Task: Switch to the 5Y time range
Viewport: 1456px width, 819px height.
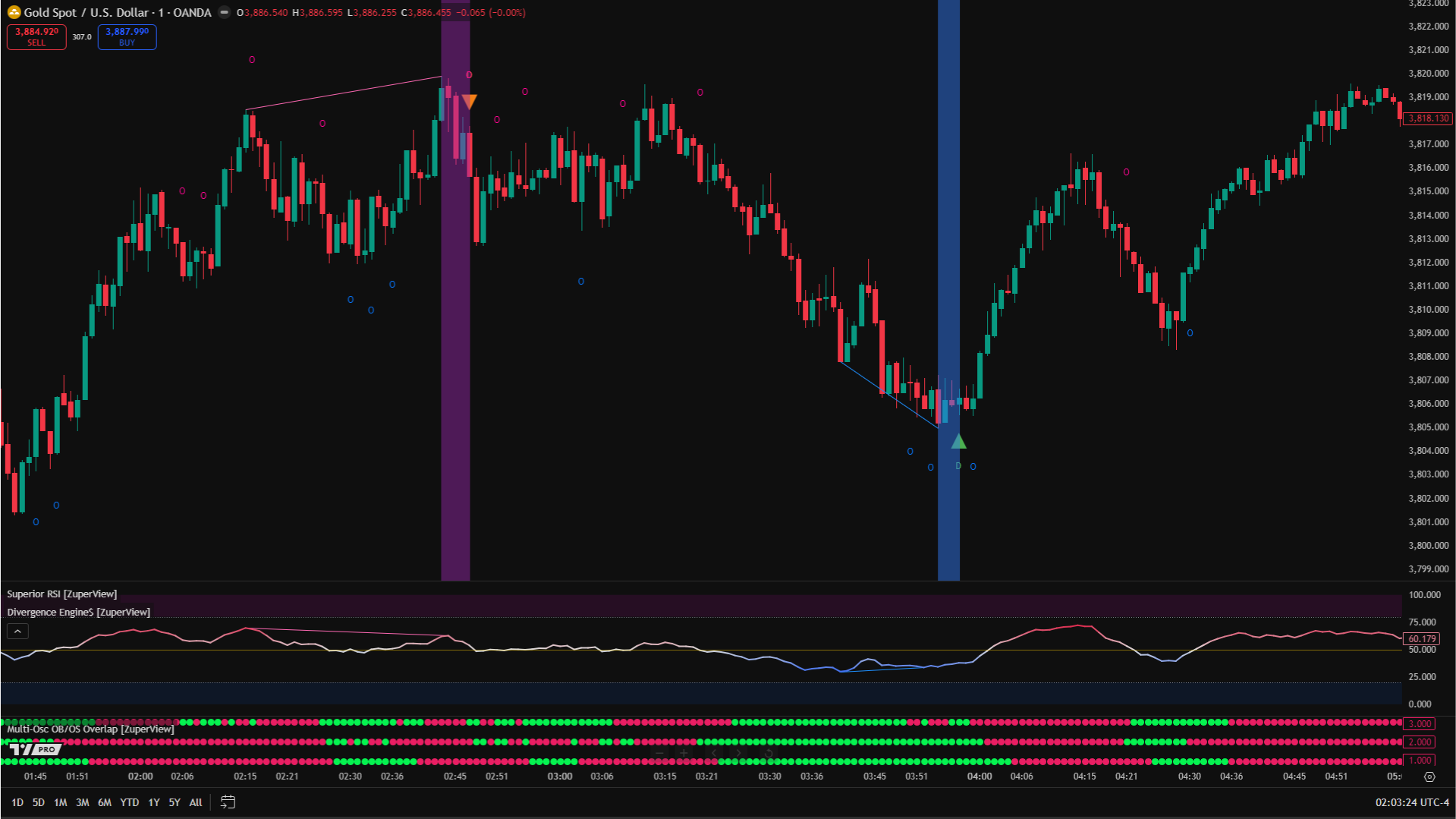Action: pyautogui.click(x=174, y=802)
